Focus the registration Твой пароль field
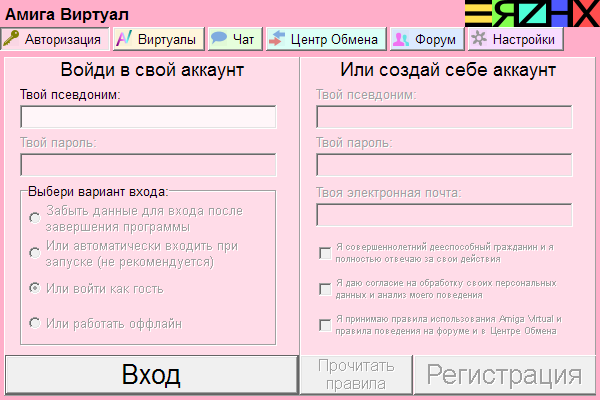The height and width of the screenshot is (400, 600). pos(444,165)
